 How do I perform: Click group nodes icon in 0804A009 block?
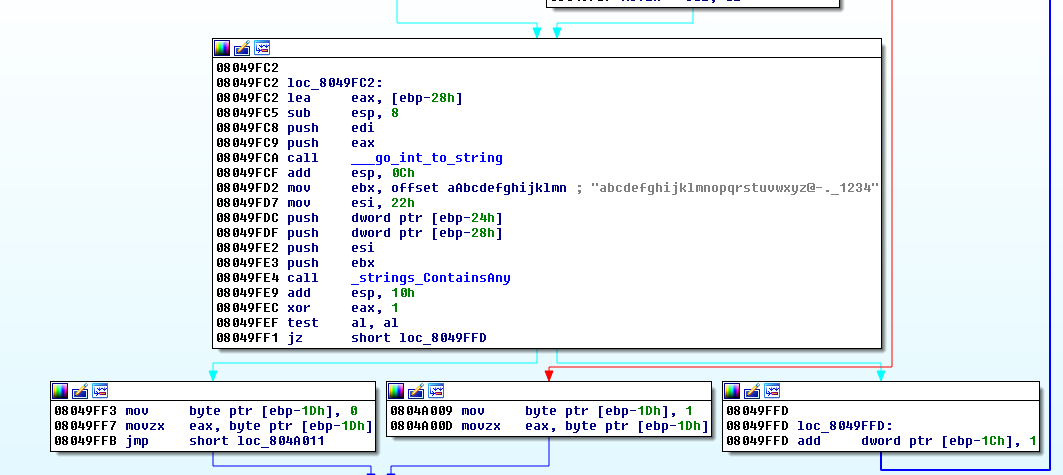[436, 391]
